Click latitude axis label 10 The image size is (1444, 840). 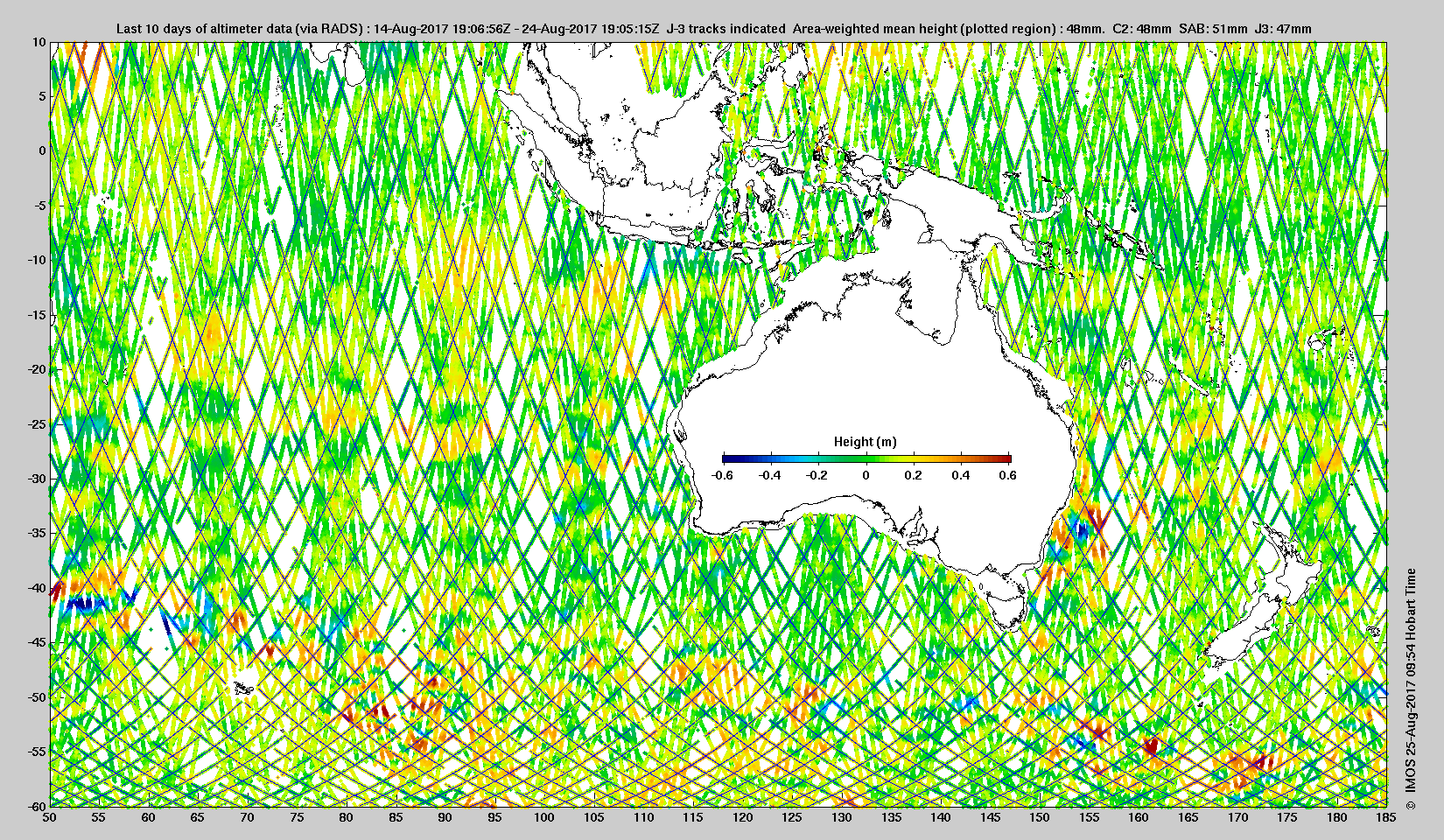[39, 42]
